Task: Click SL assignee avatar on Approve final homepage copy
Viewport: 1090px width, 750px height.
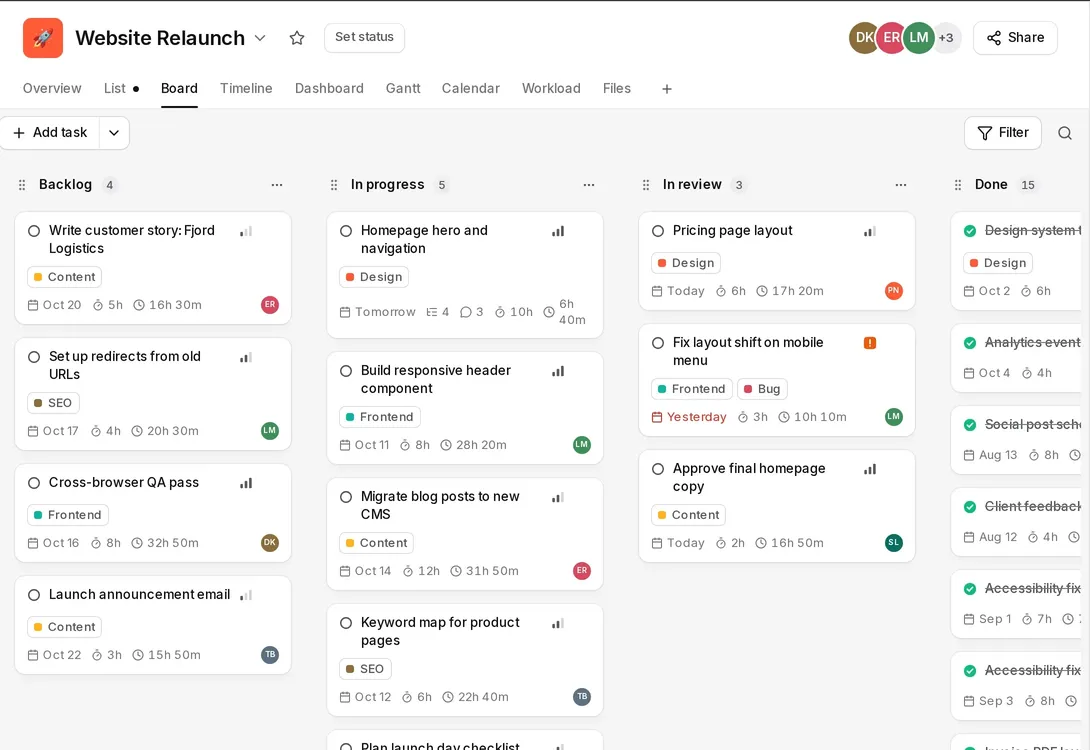Action: click(x=894, y=543)
